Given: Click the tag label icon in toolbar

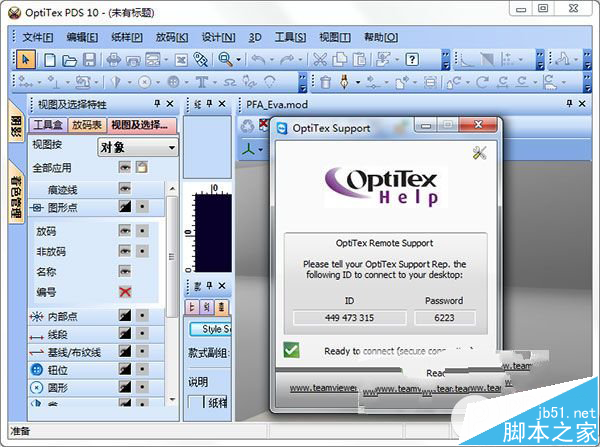Looking at the screenshot, I should [200, 59].
